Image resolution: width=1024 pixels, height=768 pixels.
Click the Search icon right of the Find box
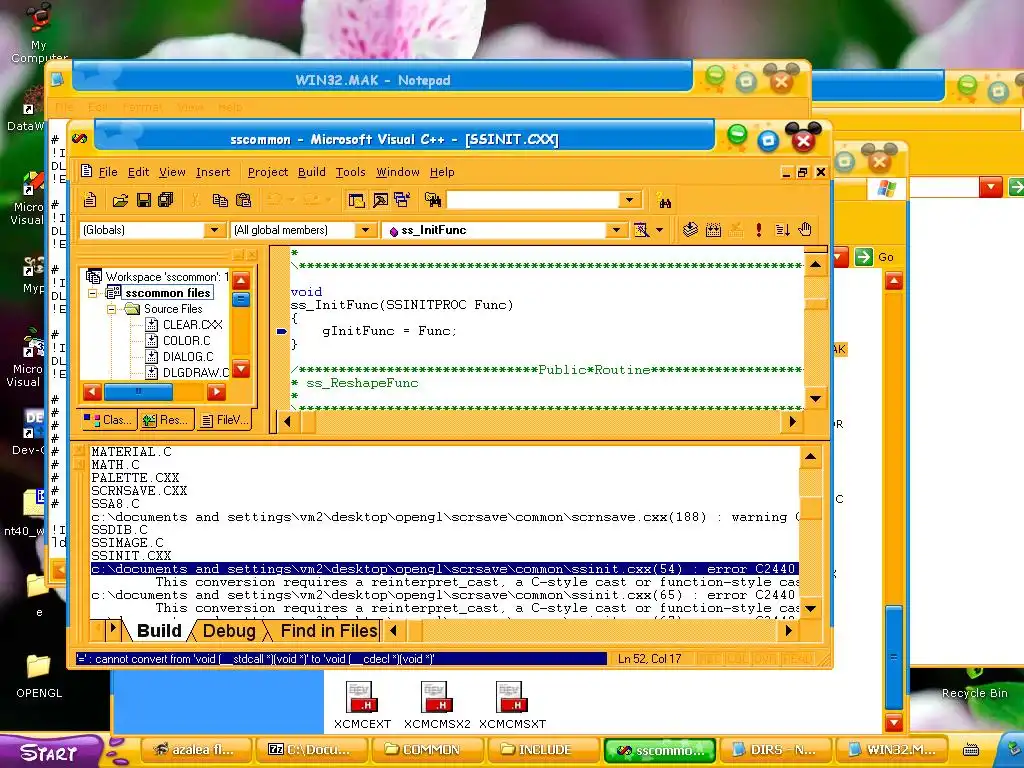pos(665,202)
